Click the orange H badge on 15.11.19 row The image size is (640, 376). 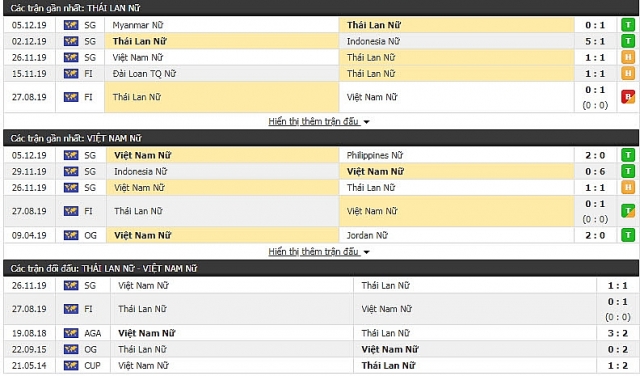pyautogui.click(x=628, y=73)
